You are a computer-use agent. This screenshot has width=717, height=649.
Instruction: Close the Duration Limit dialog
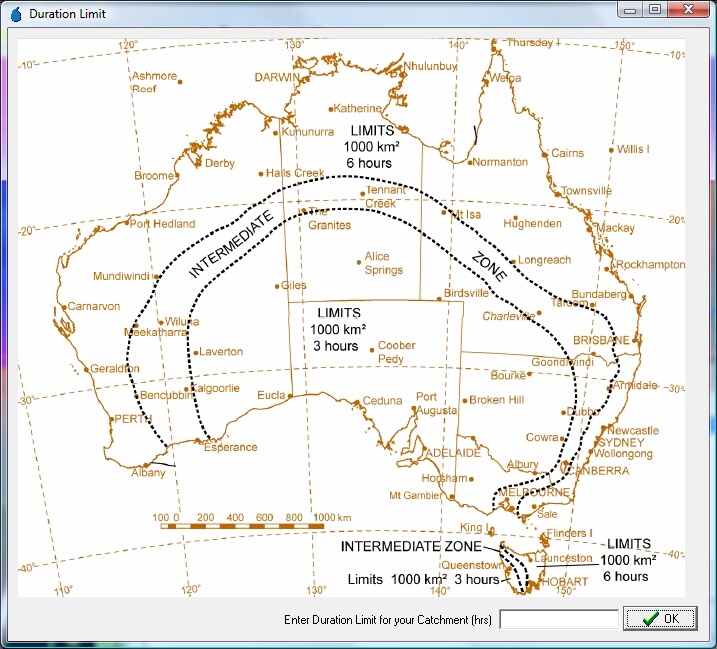(x=689, y=9)
